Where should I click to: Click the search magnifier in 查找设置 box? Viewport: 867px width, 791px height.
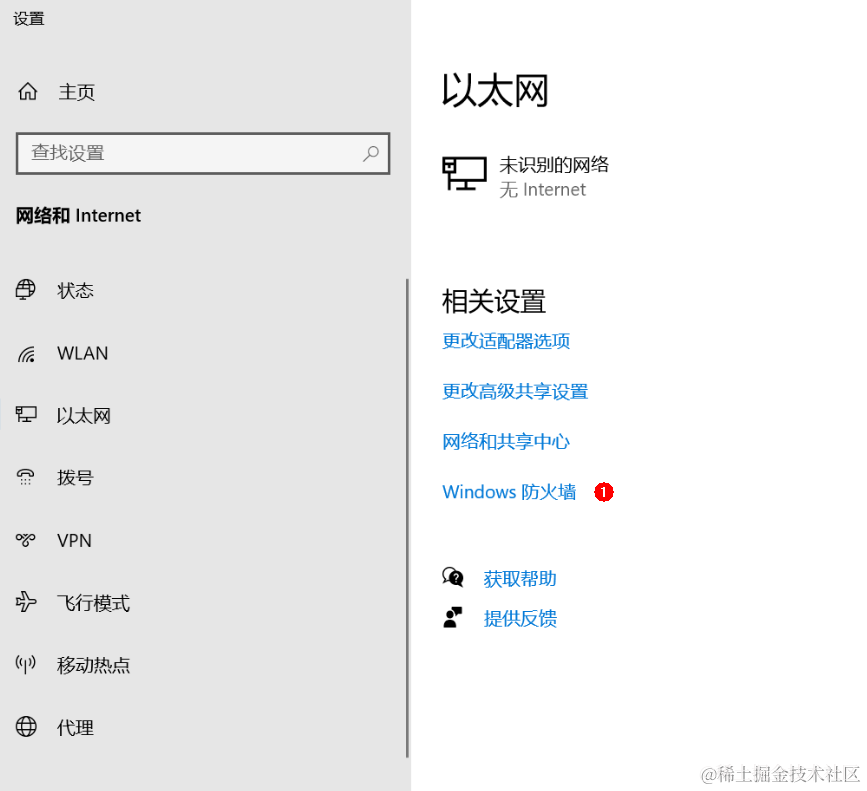pos(370,154)
